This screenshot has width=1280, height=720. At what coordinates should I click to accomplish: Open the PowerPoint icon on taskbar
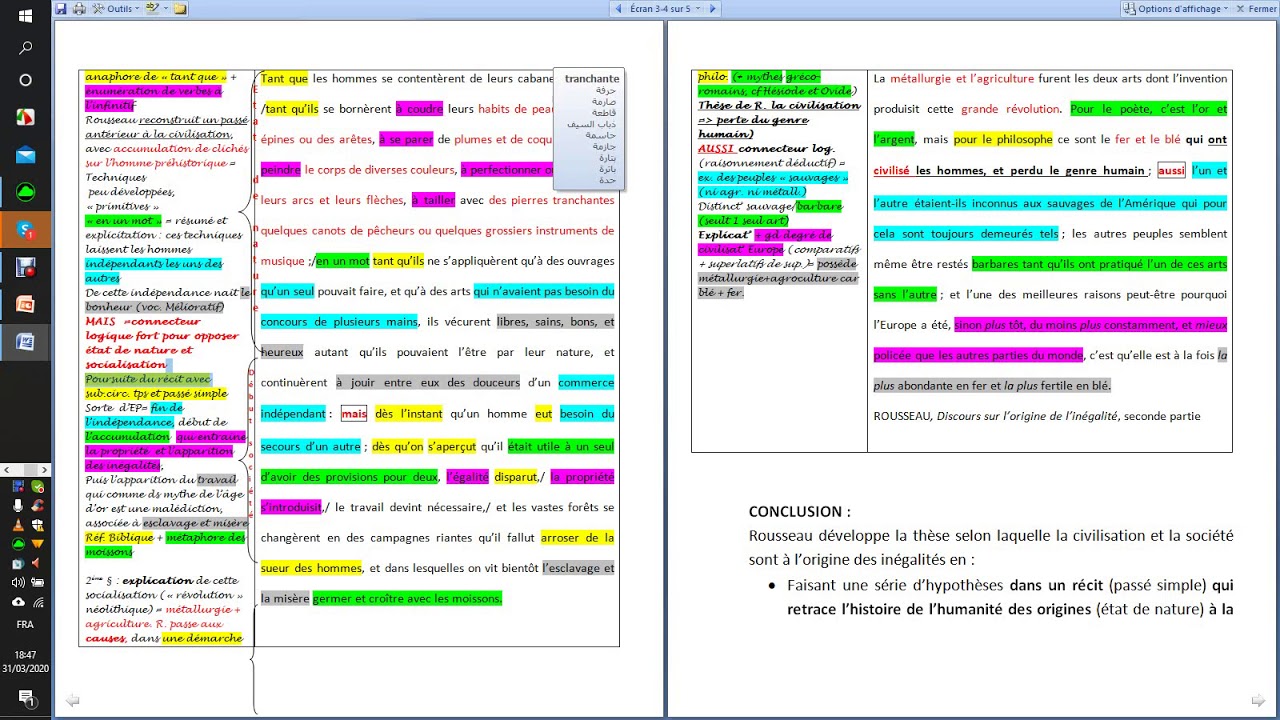pyautogui.click(x=25, y=305)
